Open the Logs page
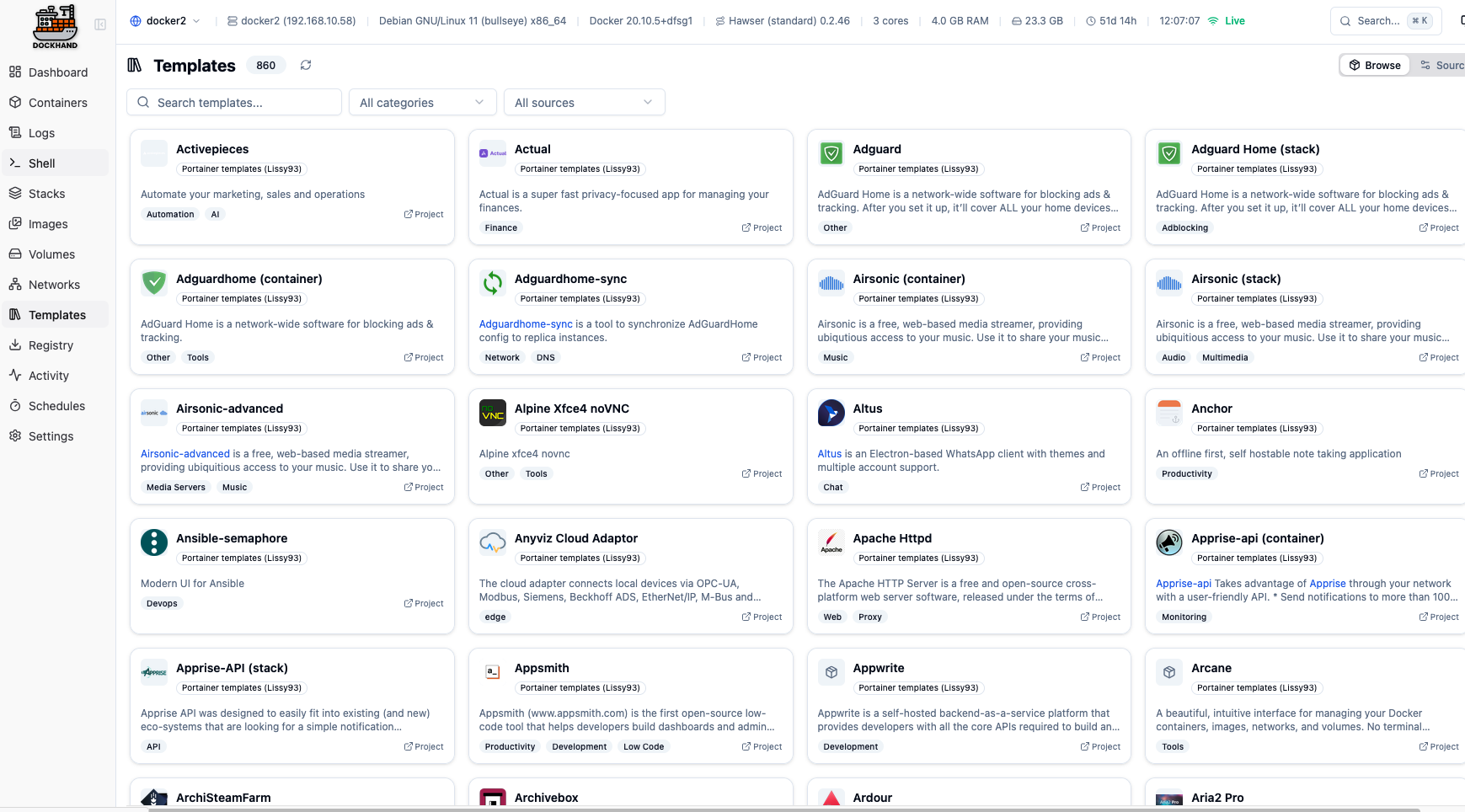Image resolution: width=1465 pixels, height=812 pixels. coord(56,133)
